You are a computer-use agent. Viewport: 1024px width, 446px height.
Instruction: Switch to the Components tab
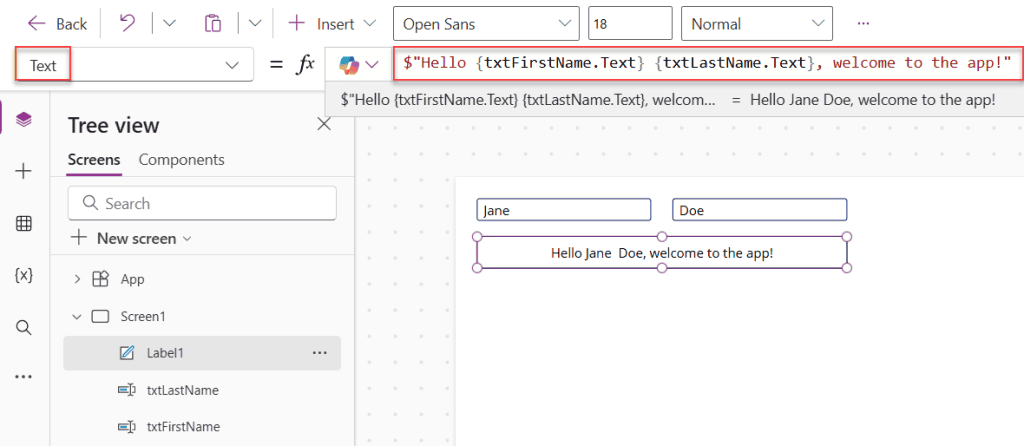[x=182, y=160]
